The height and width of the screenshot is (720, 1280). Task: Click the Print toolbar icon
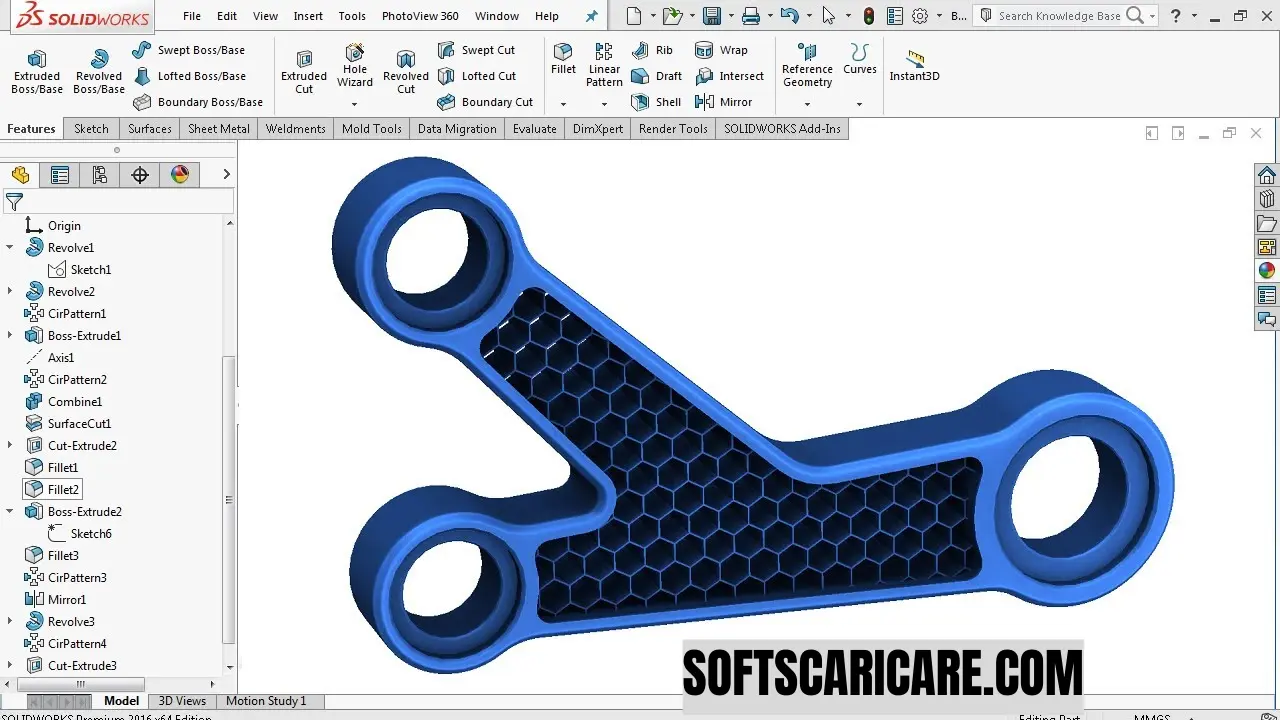pos(751,16)
